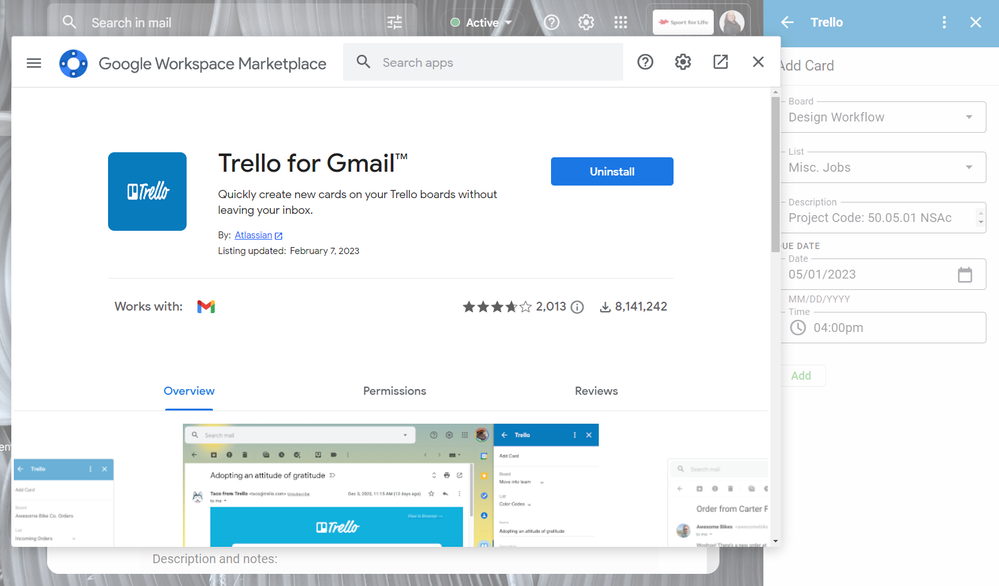Open Gmail support help icon

[552, 22]
